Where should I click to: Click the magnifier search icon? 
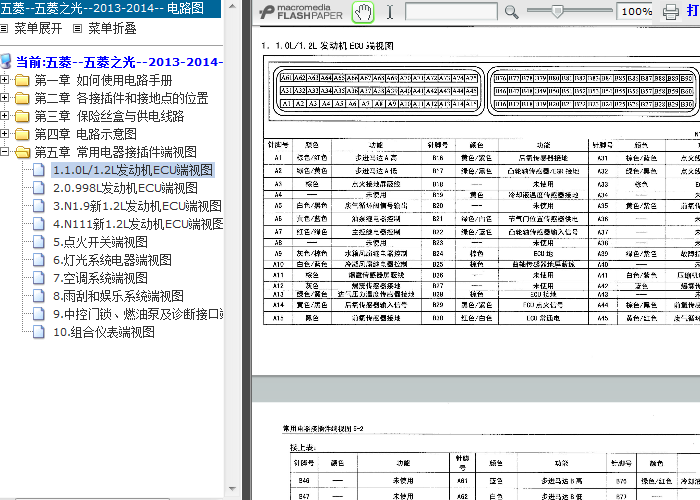(512, 12)
